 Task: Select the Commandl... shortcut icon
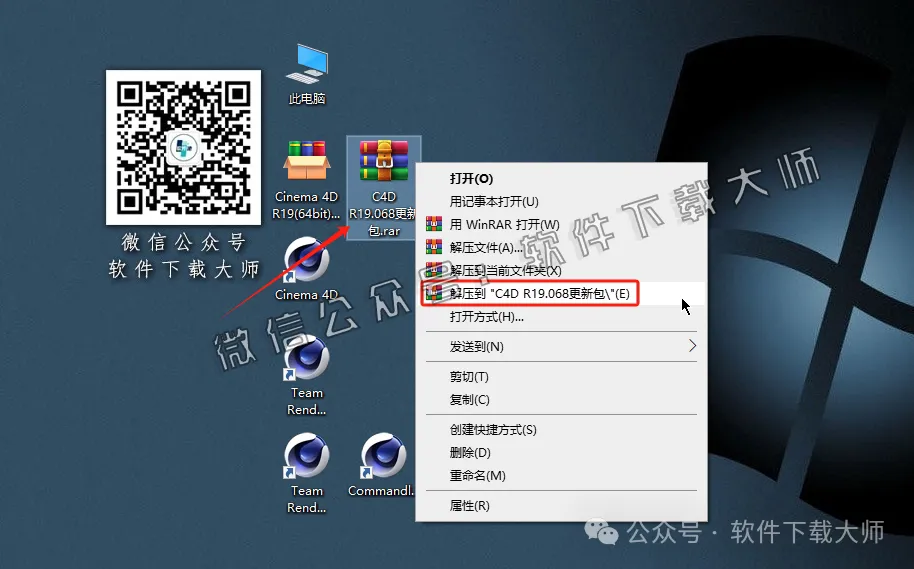[382, 465]
